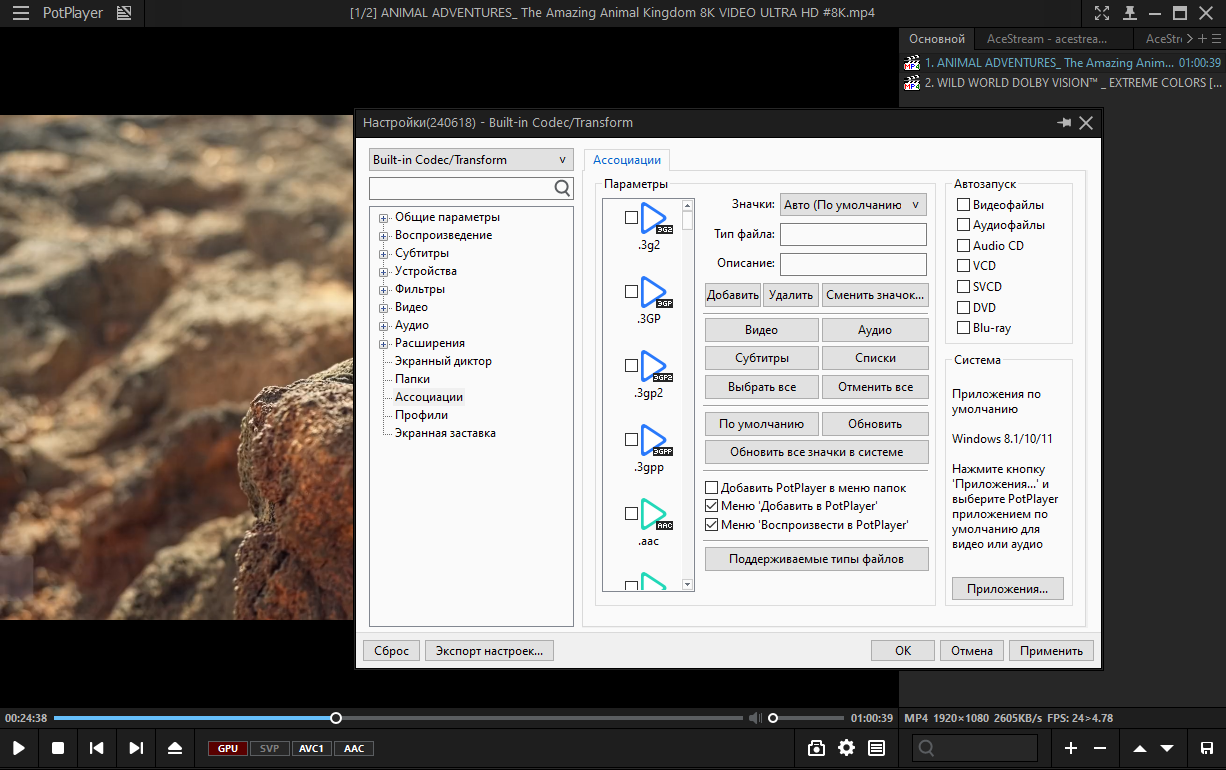
Task: Click the Play button in the control bar
Action: [19, 748]
